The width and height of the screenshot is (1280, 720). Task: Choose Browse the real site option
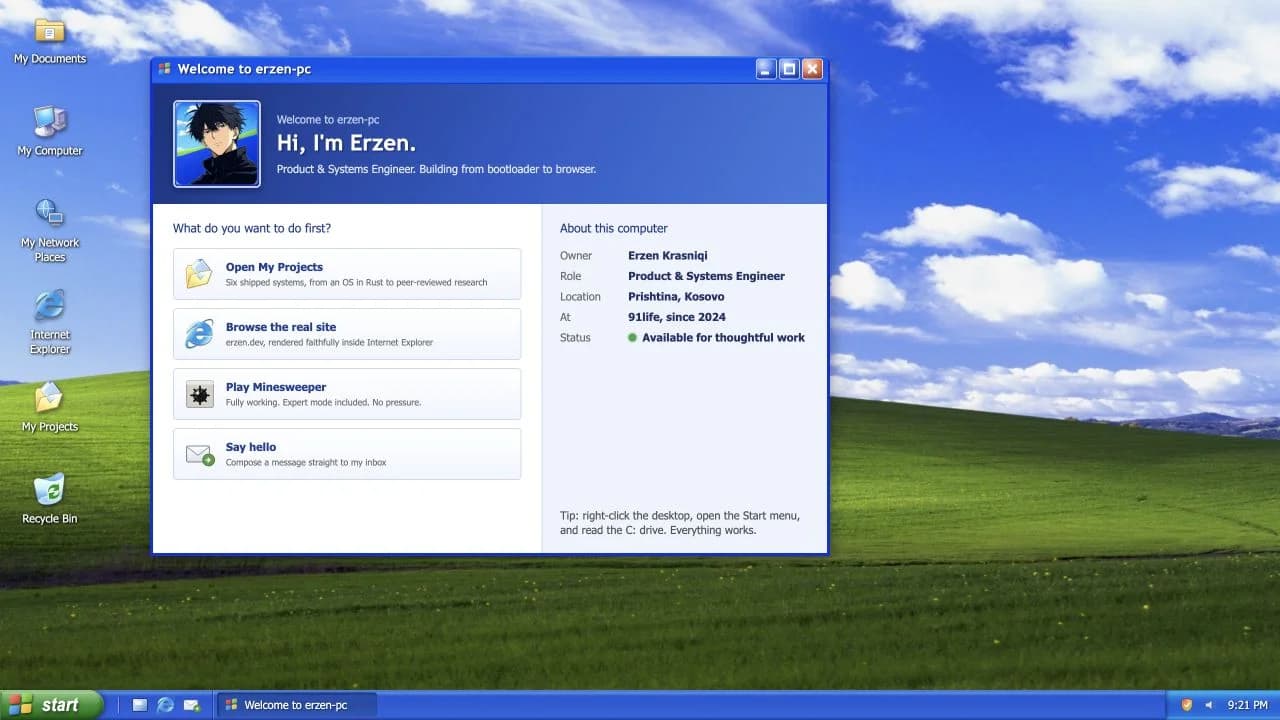coord(347,334)
